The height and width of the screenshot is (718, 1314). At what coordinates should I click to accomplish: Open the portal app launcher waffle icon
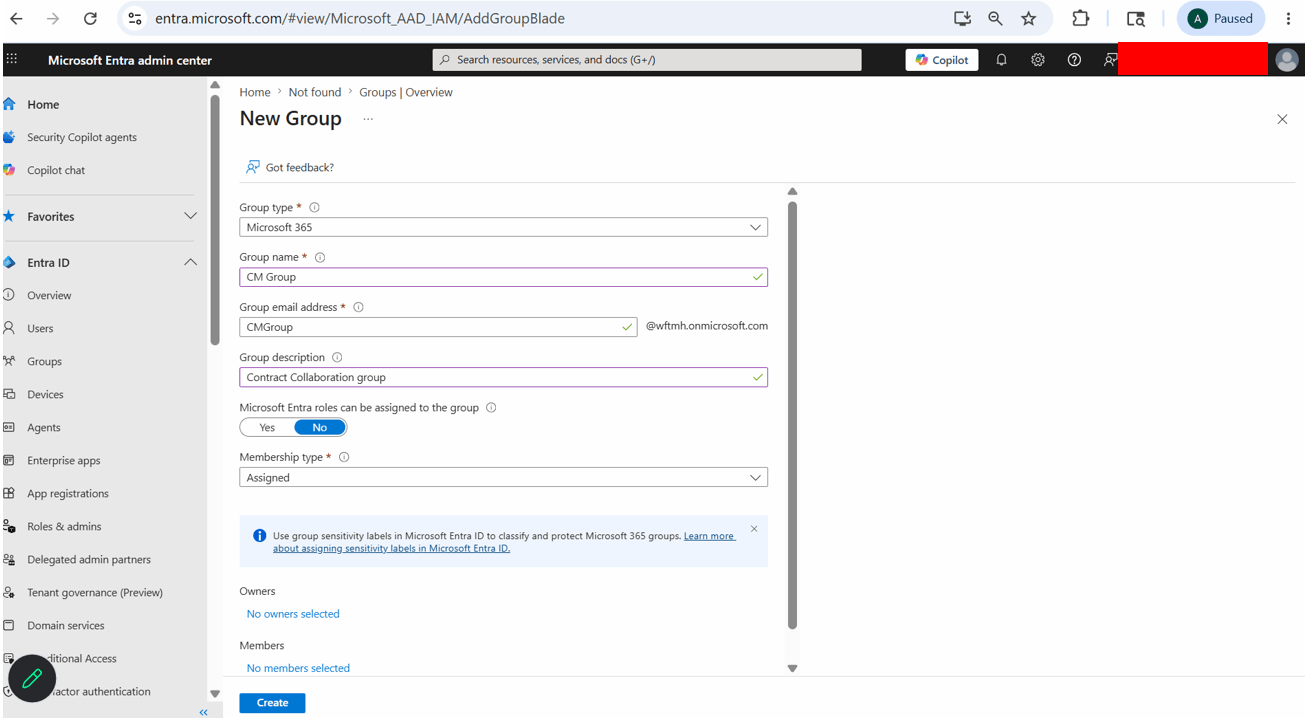(x=12, y=60)
